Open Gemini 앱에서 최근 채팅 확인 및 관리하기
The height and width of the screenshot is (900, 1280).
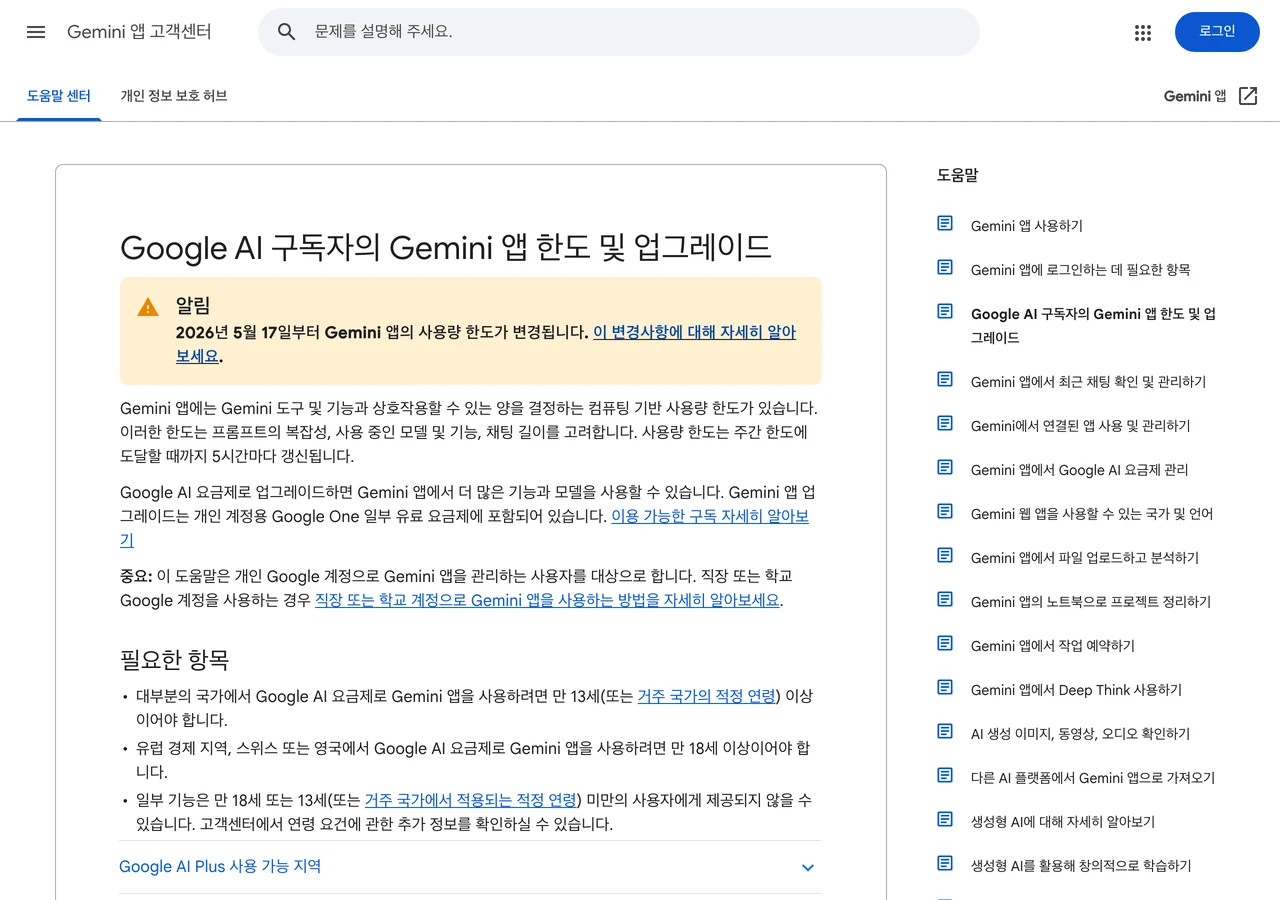pos(1088,382)
